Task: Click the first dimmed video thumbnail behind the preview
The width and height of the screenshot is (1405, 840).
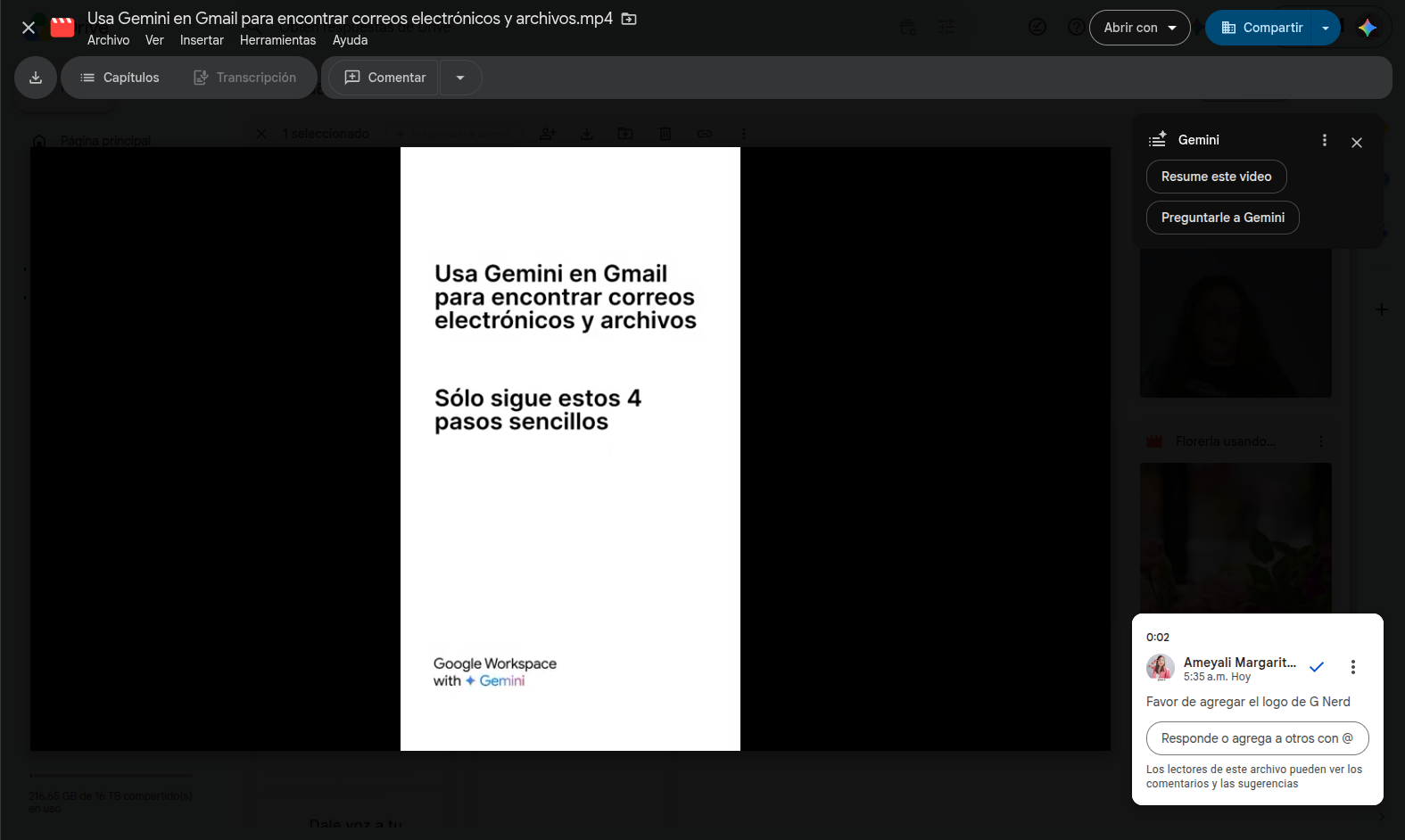Action: (1236, 323)
